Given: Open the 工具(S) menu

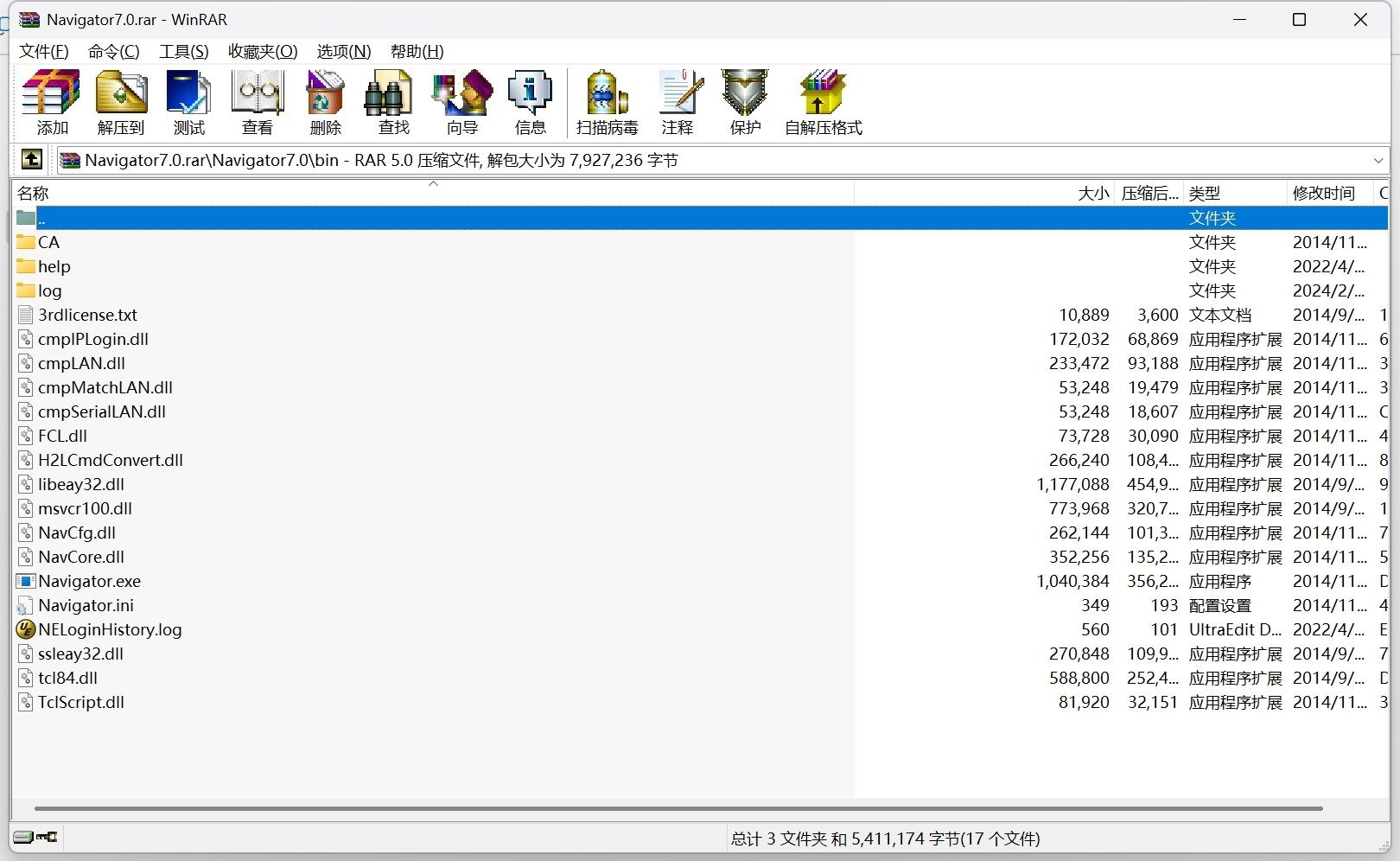Looking at the screenshot, I should (x=184, y=52).
